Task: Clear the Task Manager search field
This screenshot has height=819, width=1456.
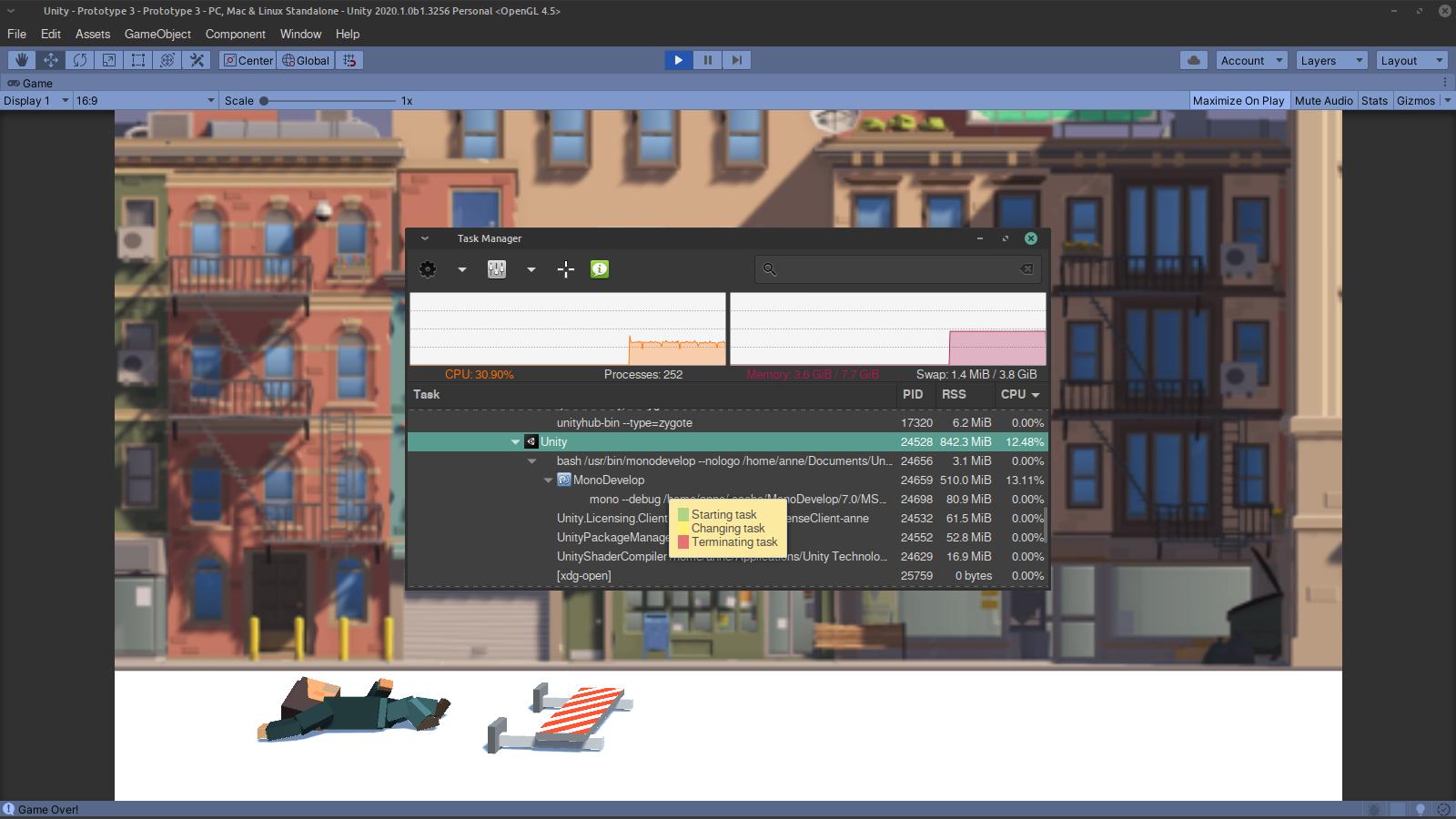Action: [x=1026, y=269]
